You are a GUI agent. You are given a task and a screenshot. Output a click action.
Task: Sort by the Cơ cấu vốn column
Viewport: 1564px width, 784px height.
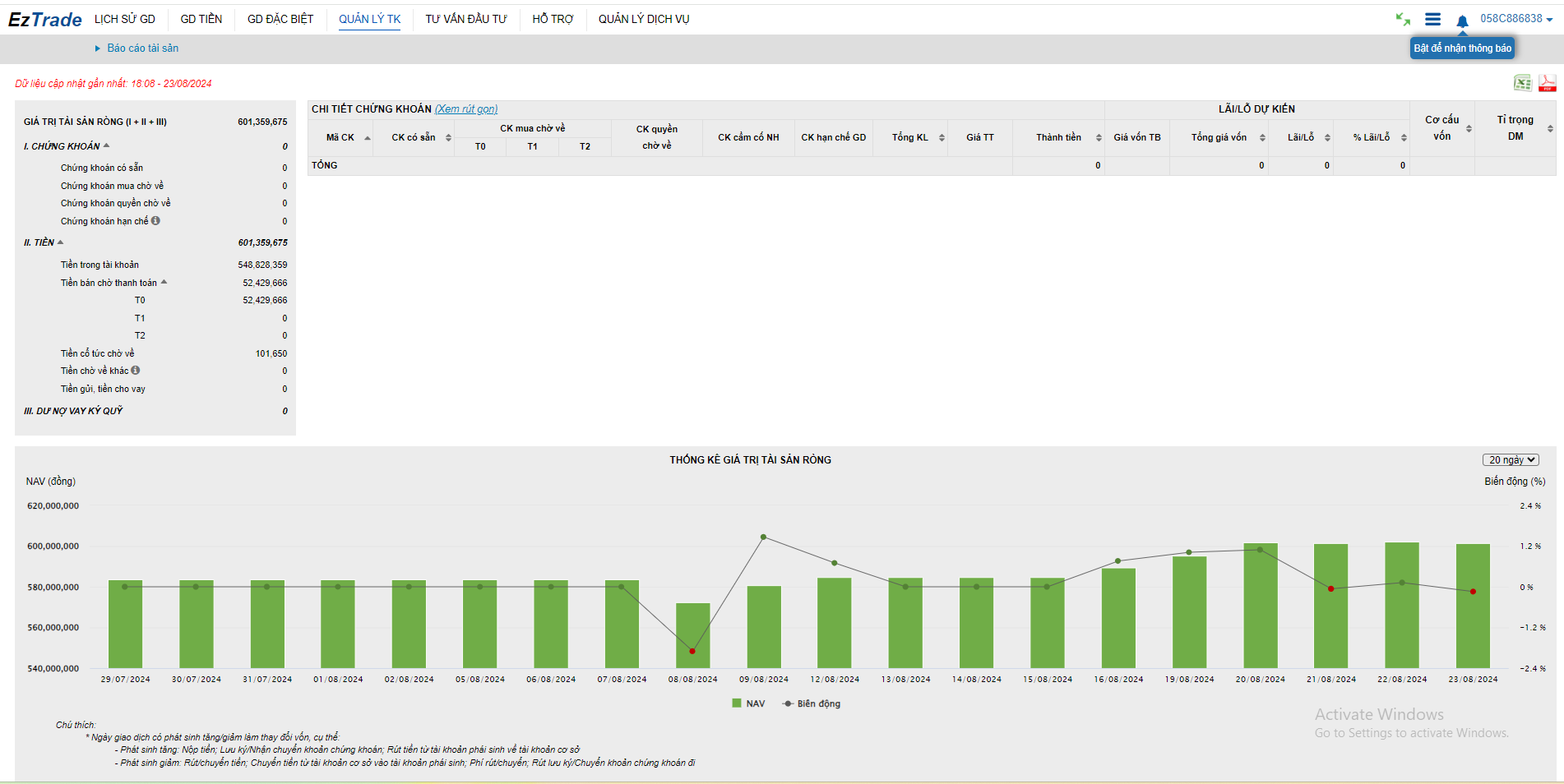tap(1469, 128)
